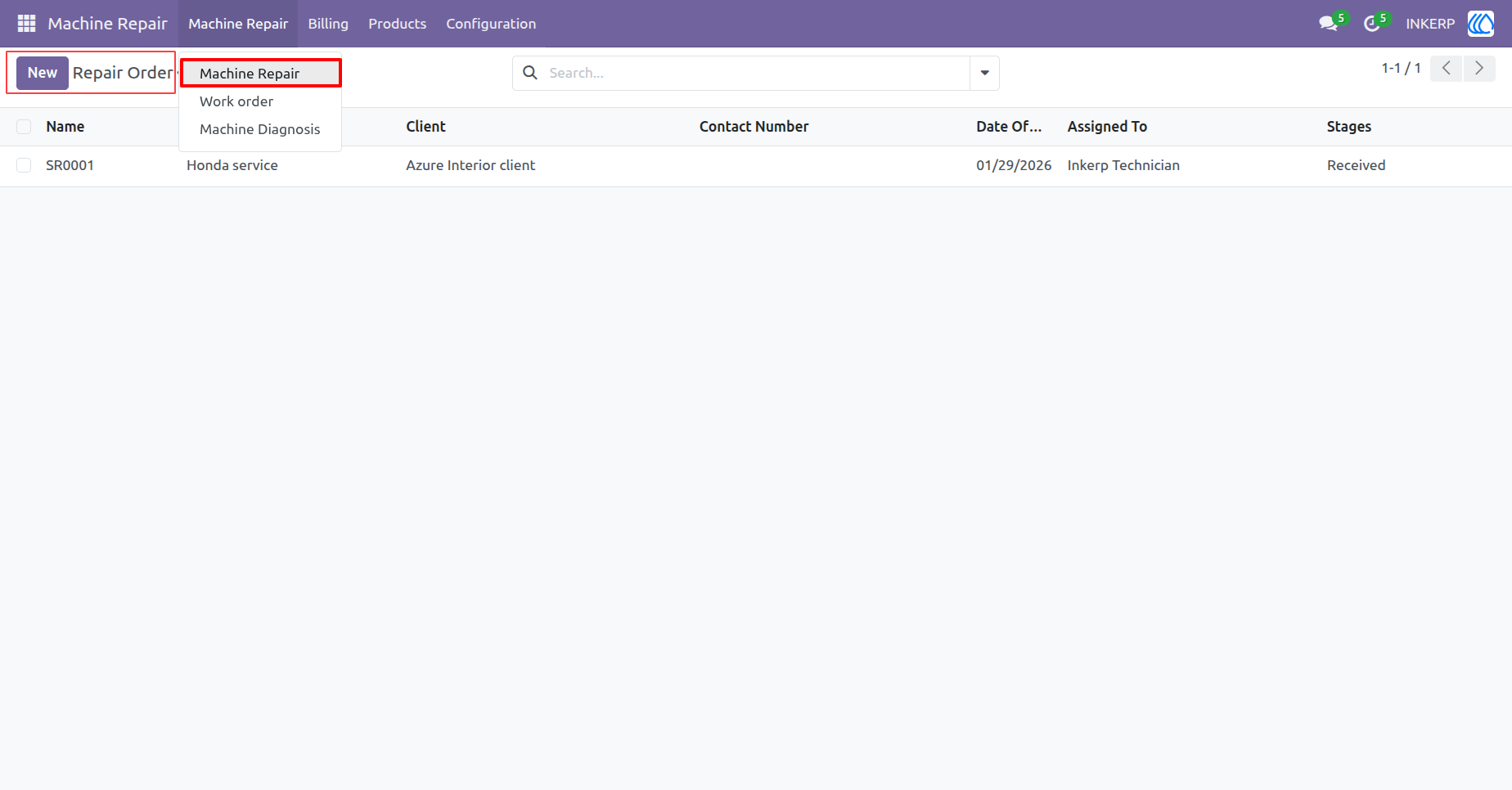
Task: Go to previous page arrow
Action: pyautogui.click(x=1447, y=68)
